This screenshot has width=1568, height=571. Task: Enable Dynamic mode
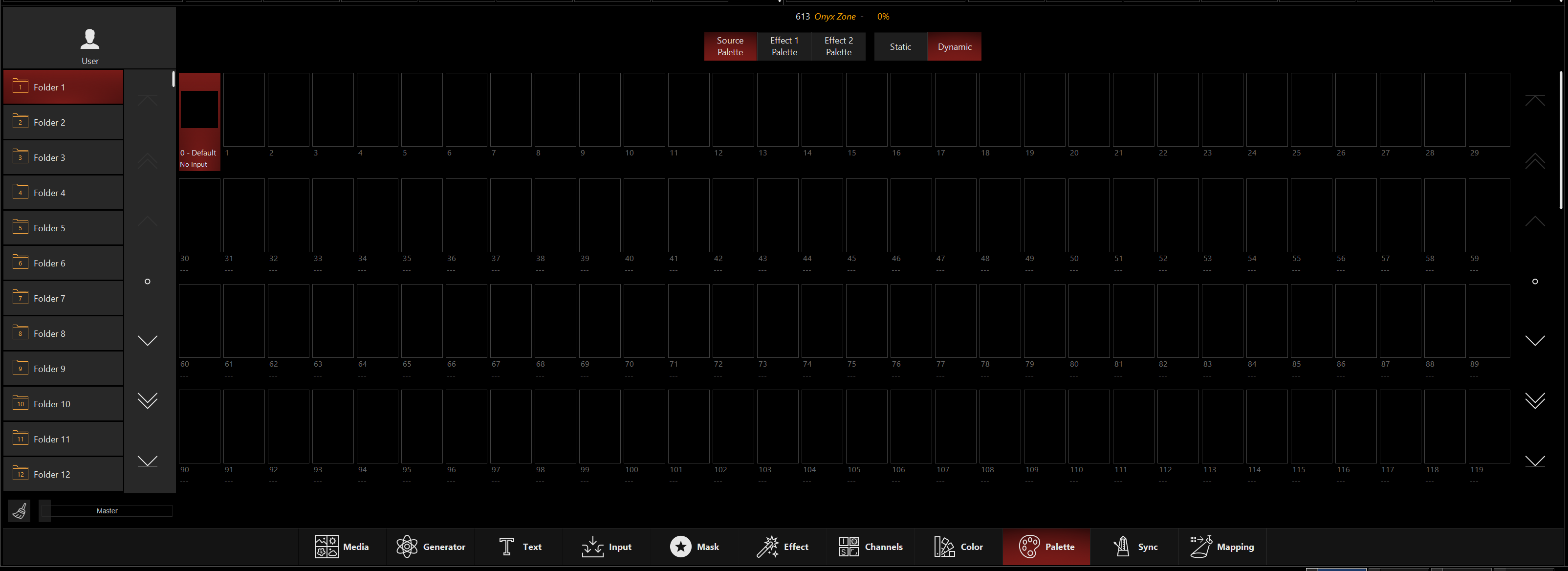click(954, 46)
